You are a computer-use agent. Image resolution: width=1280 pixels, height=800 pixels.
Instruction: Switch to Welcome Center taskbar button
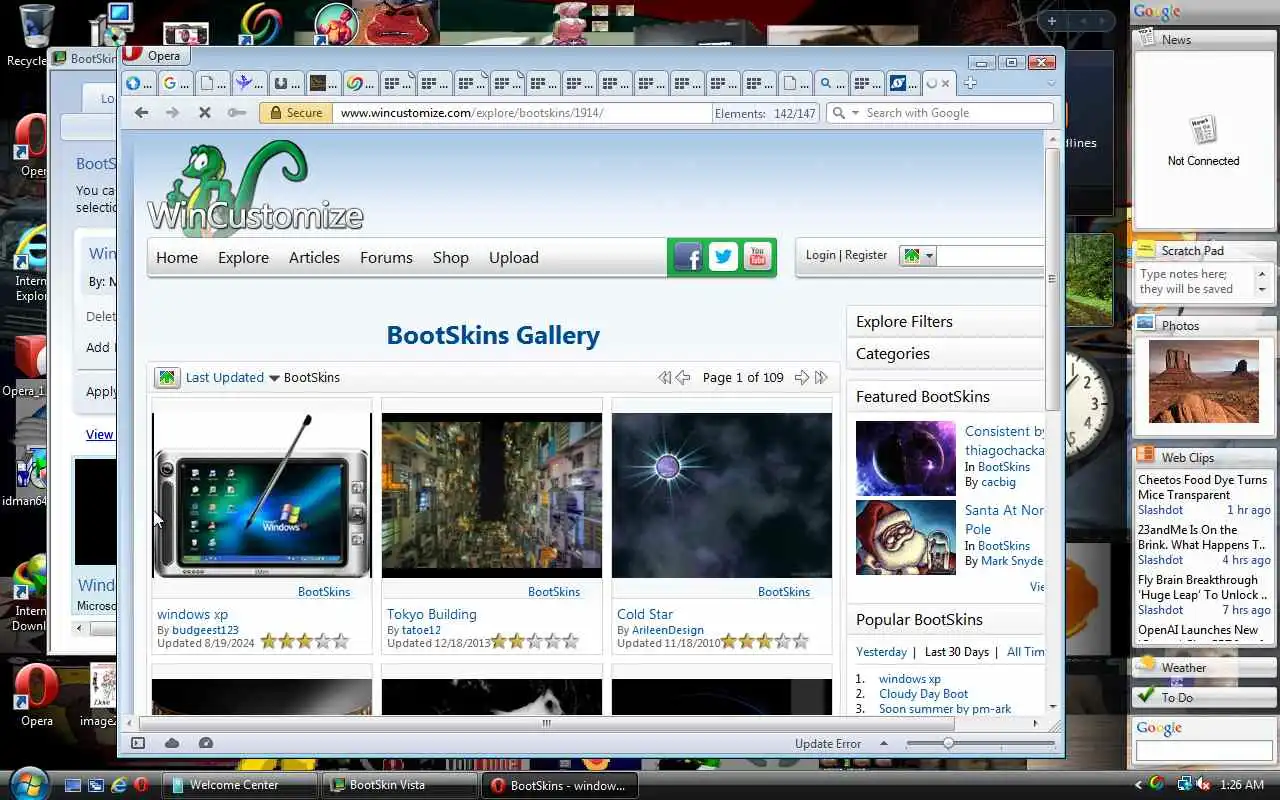241,785
